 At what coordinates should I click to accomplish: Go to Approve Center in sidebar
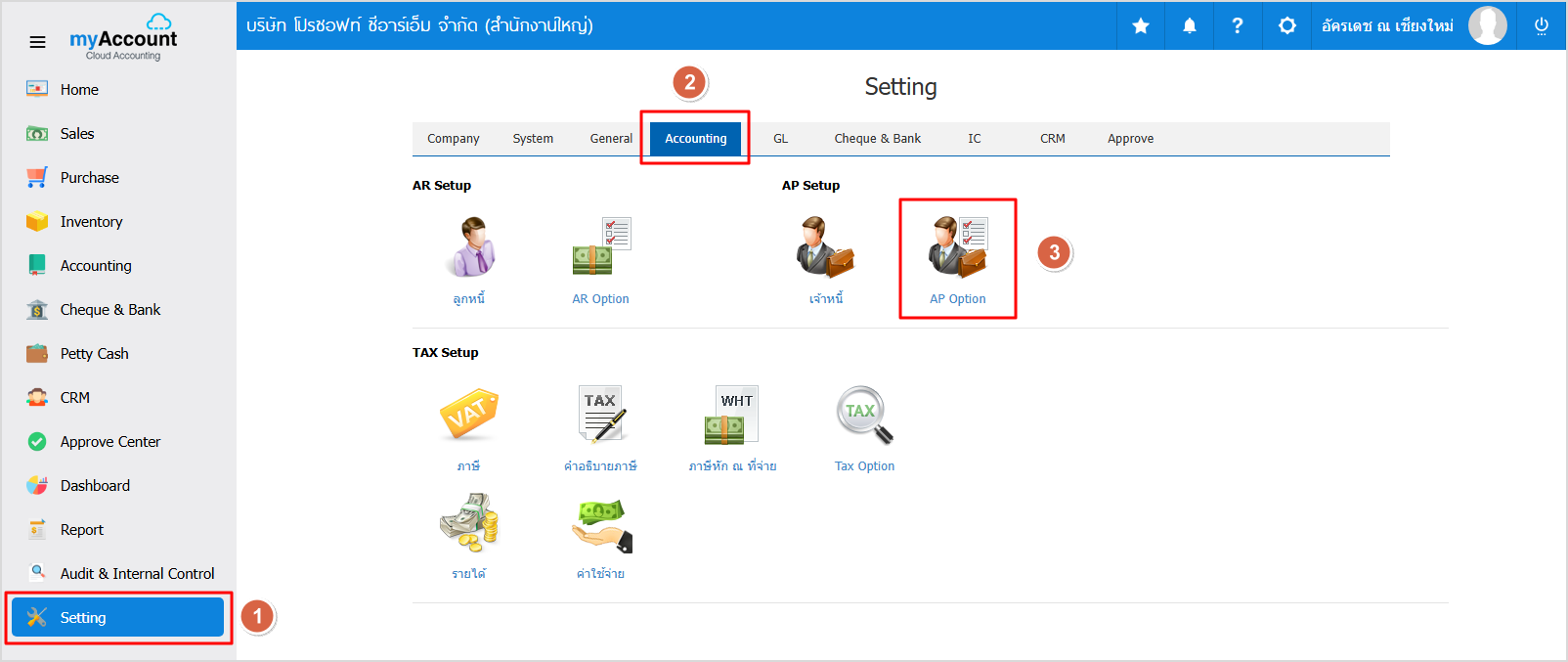[x=109, y=442]
